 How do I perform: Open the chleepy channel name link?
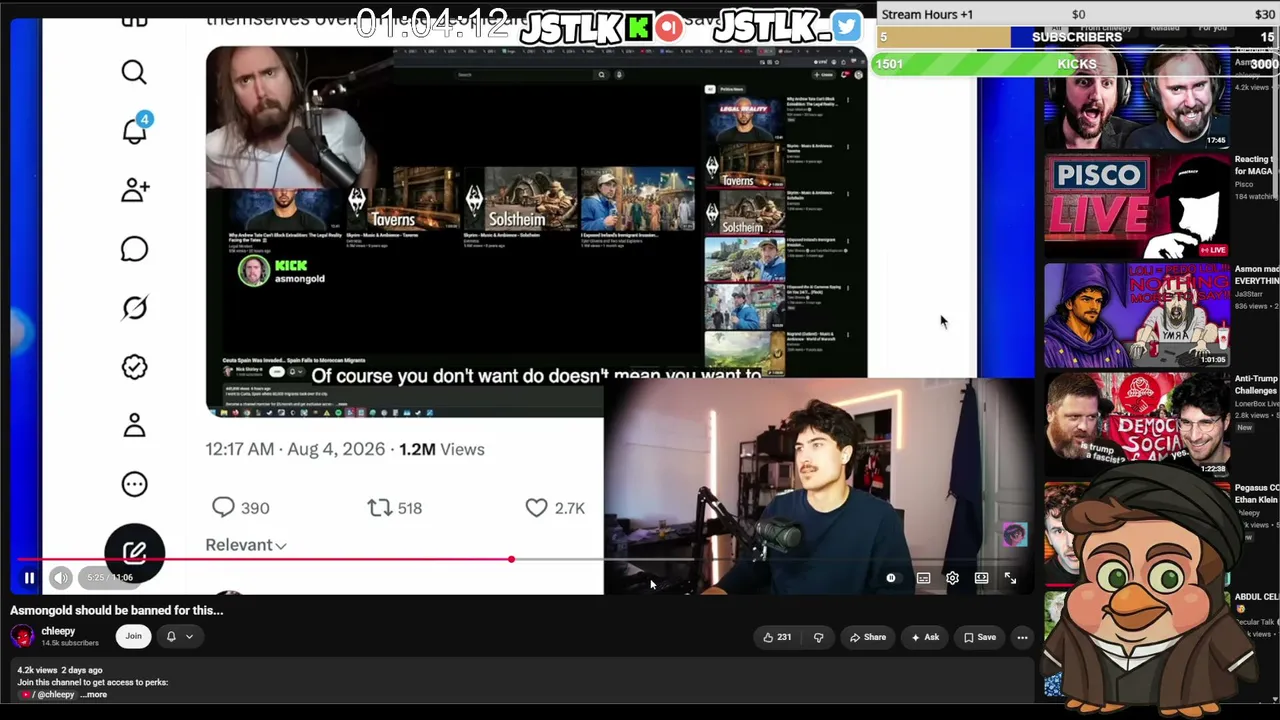point(58,631)
